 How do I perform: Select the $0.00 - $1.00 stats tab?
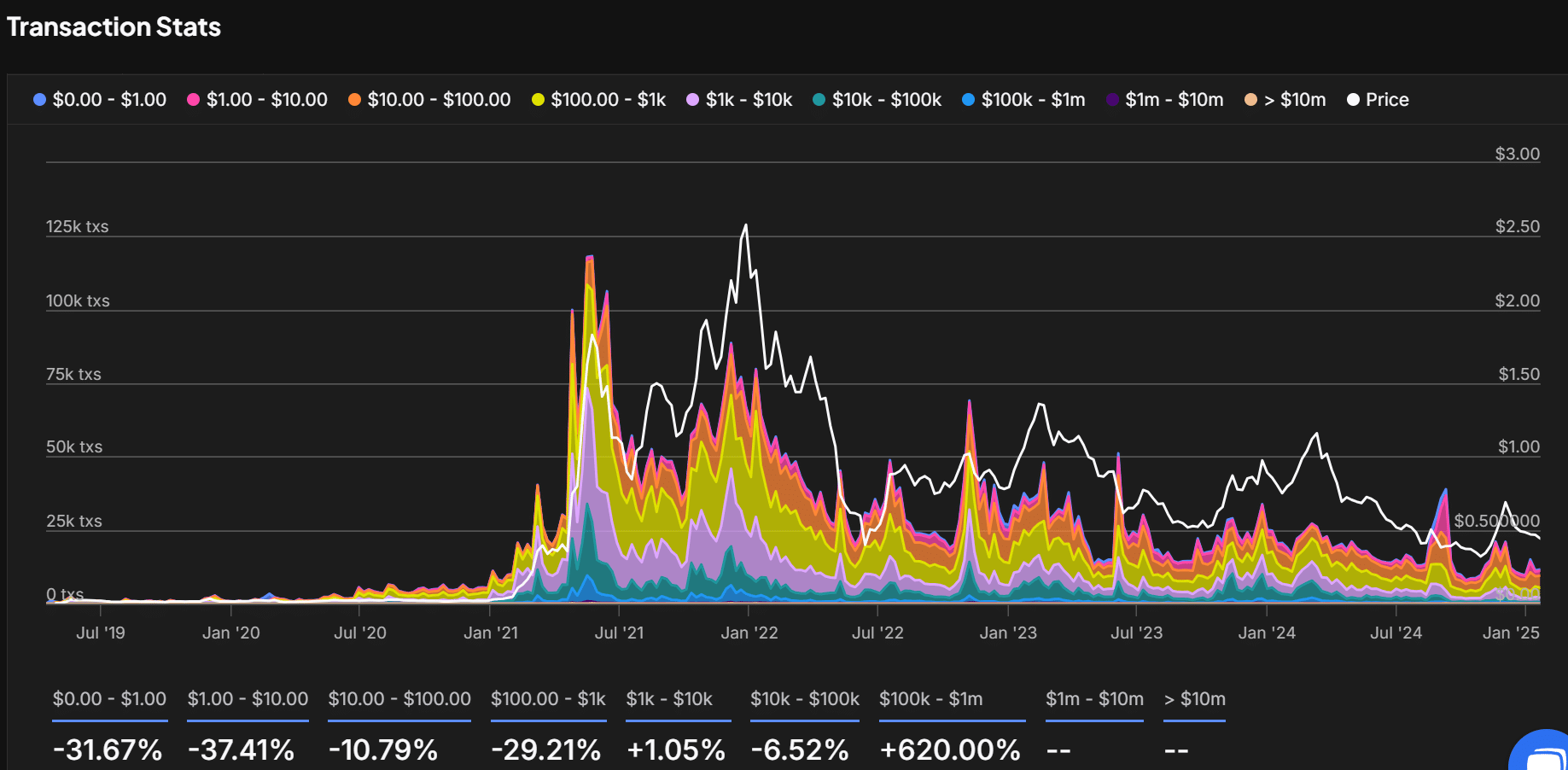tap(109, 699)
